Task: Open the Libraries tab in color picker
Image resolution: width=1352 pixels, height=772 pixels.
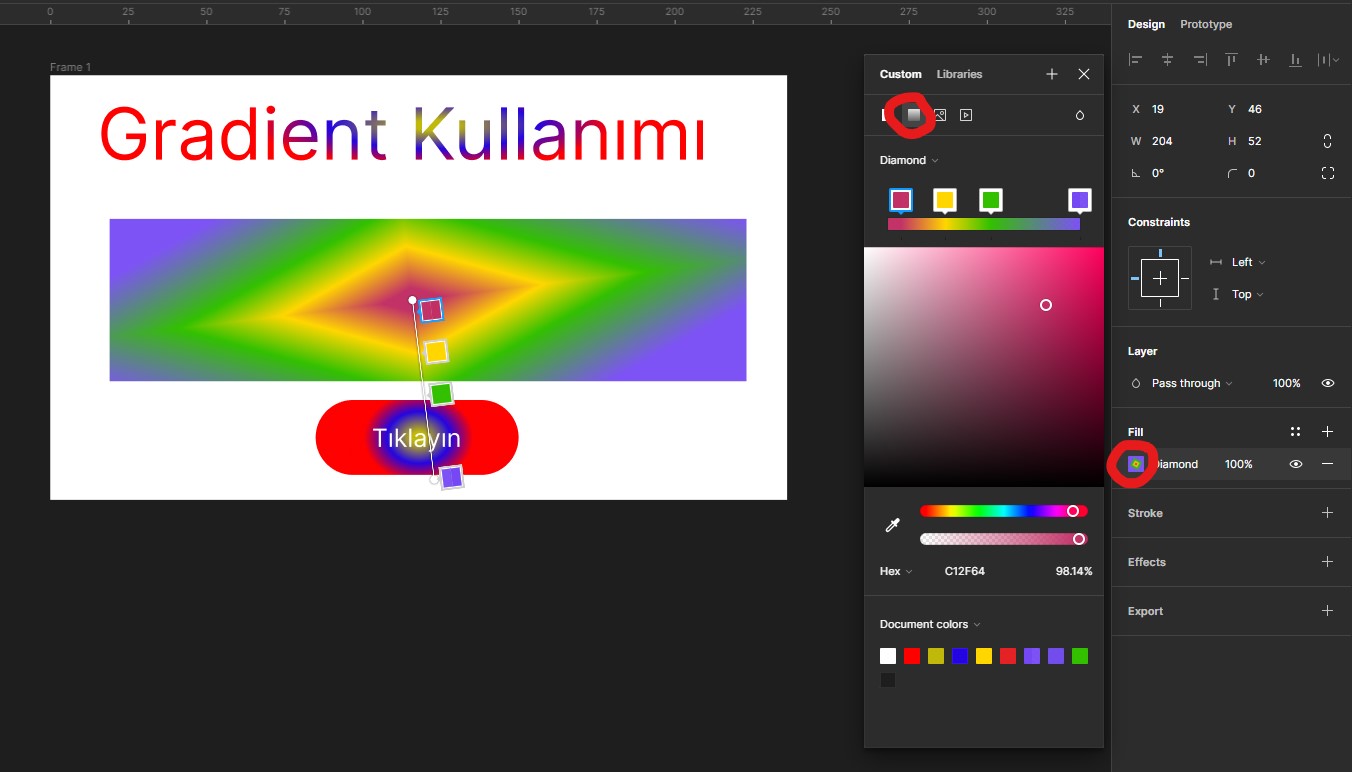Action: pos(959,74)
